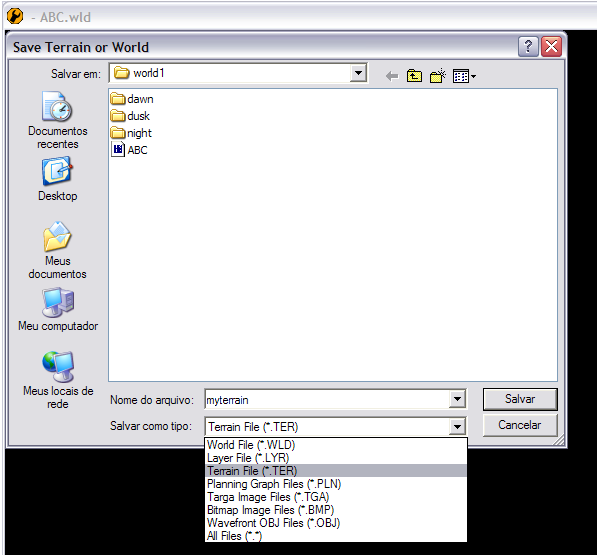Click the Cancelar button
The height and width of the screenshot is (555, 597).
coord(520,425)
